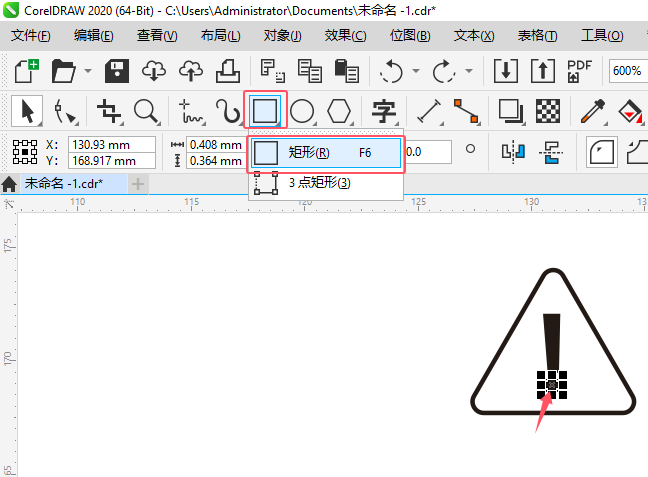Image resolution: width=648 pixels, height=477 pixels.
Task: Click the exclamation mark shape in triangle
Action: coord(552,343)
